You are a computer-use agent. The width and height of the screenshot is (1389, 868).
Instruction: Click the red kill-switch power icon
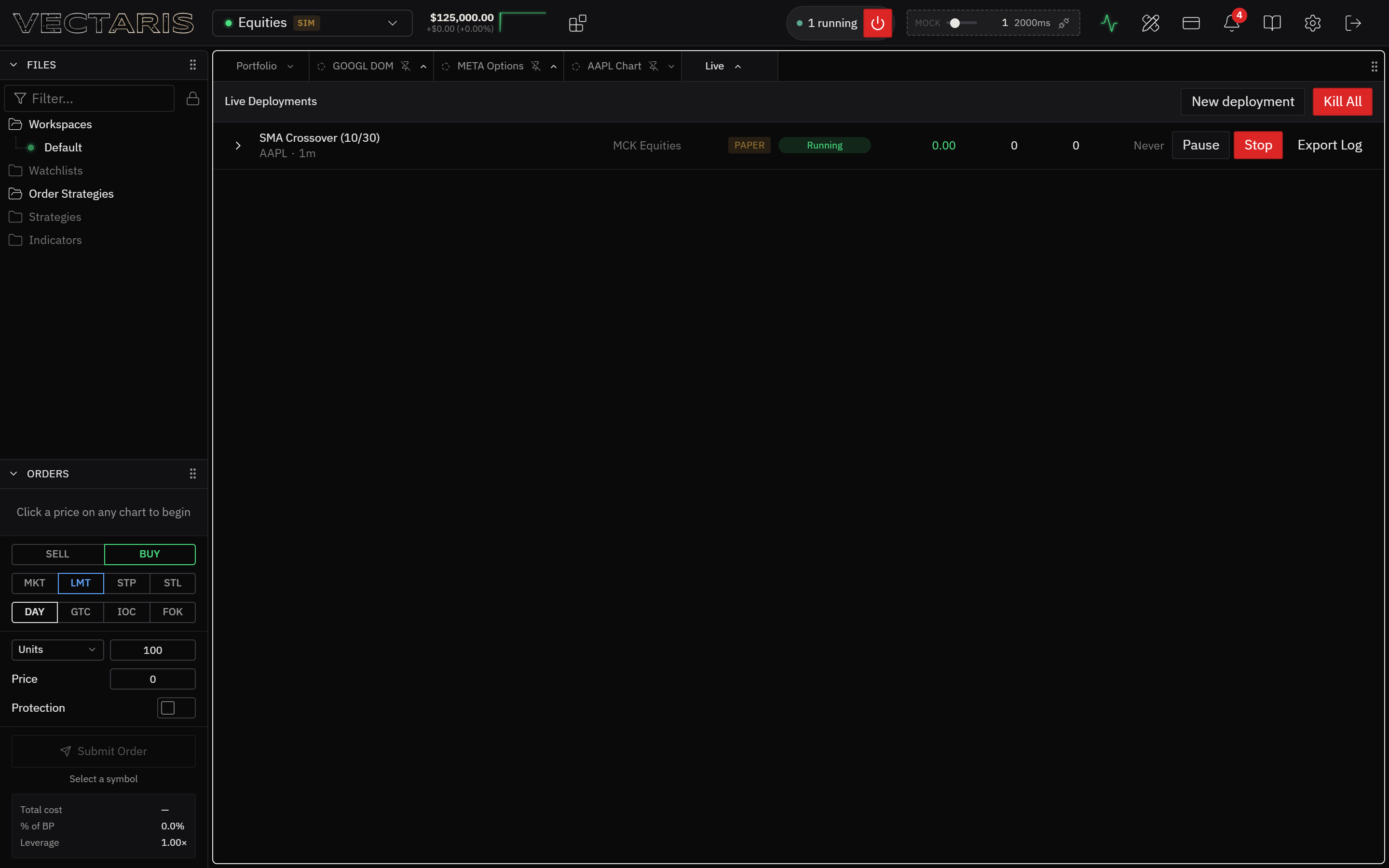tap(877, 23)
